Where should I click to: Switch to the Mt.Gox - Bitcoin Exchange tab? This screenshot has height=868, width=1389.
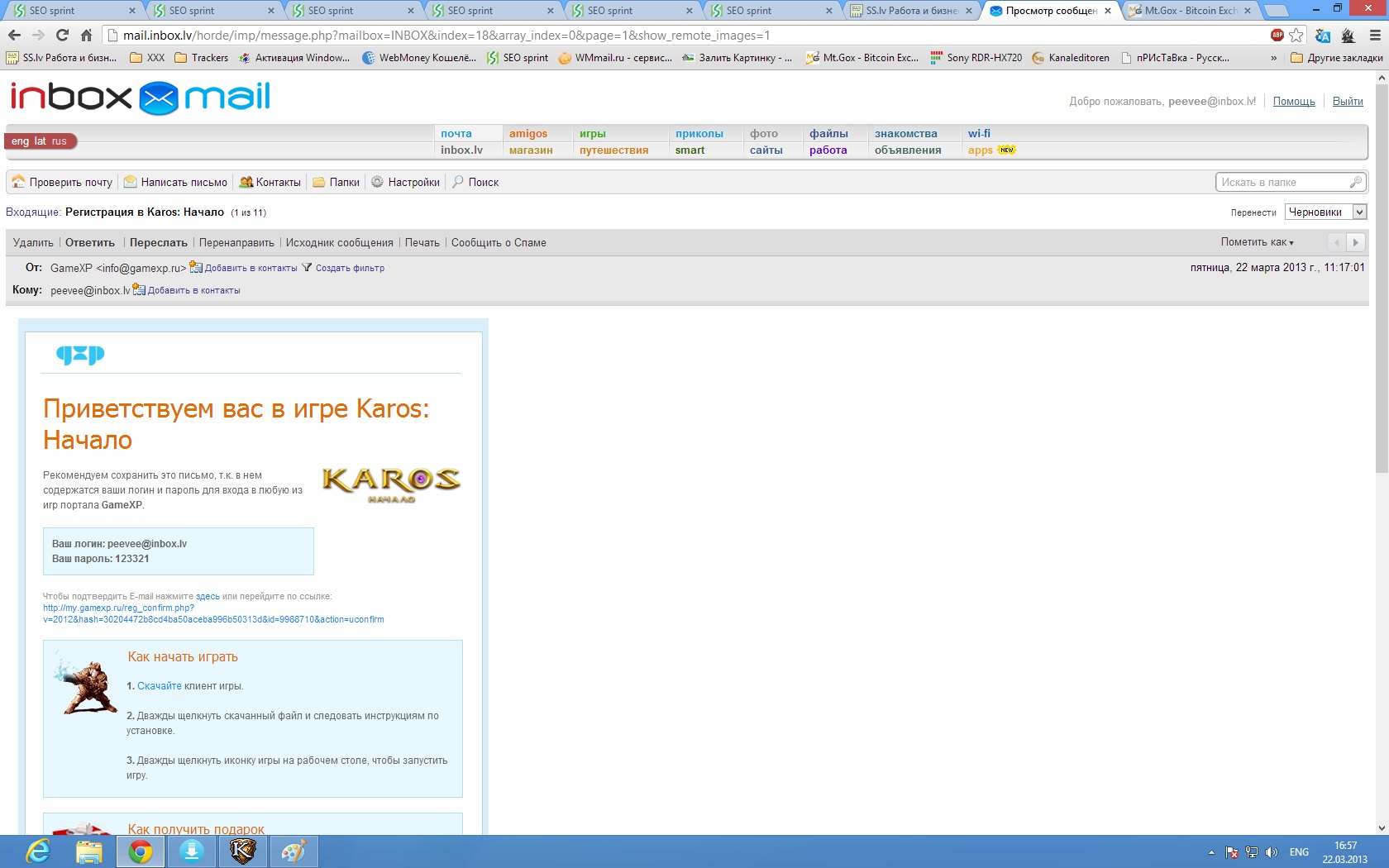tap(1191, 11)
